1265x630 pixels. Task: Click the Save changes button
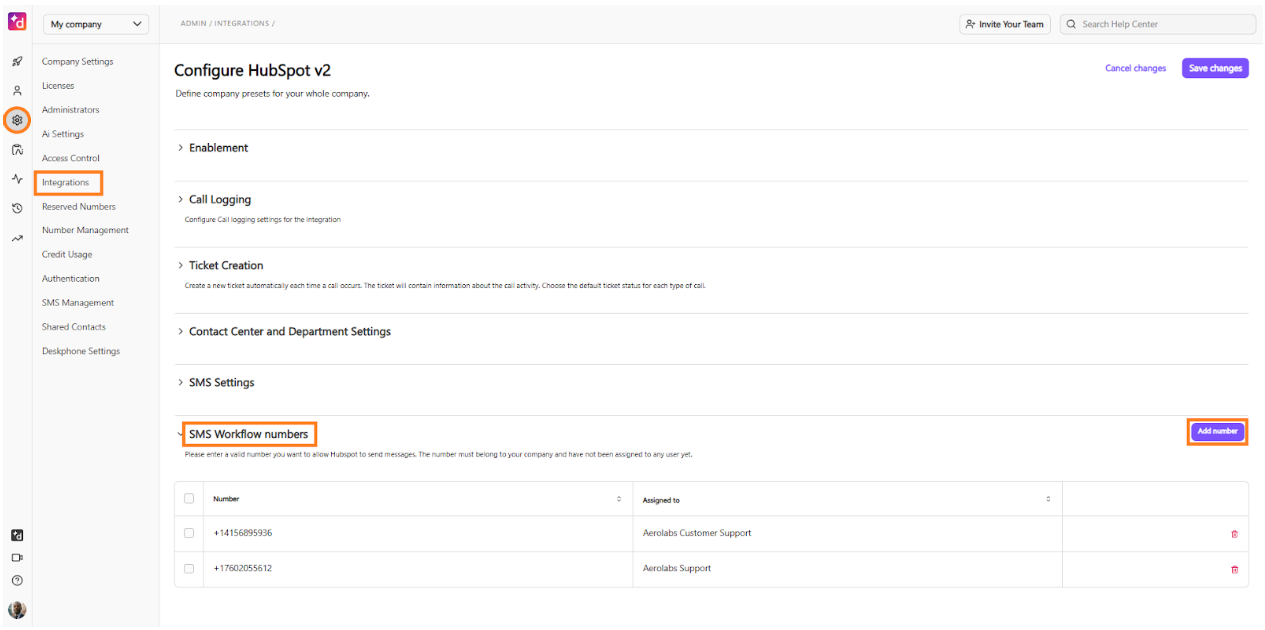click(1215, 68)
